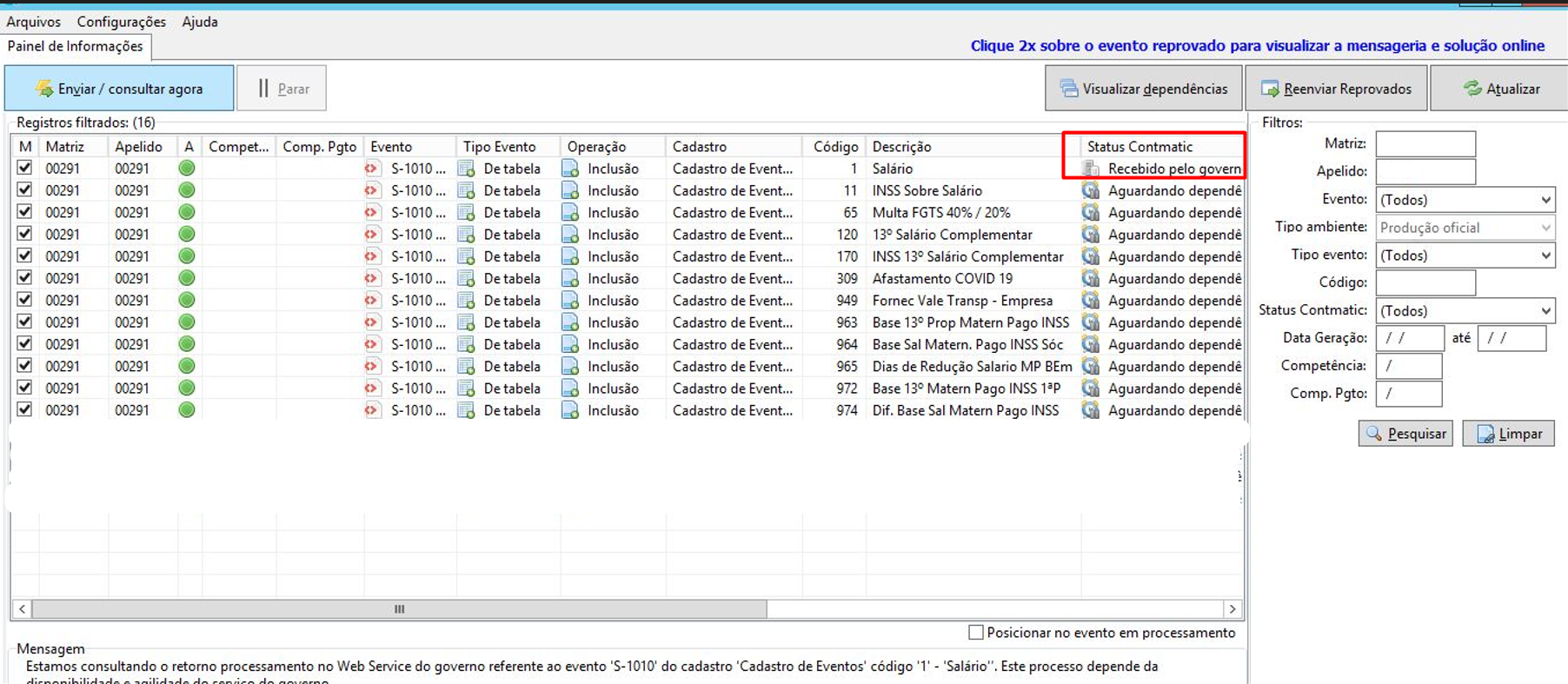The image size is (1568, 684).
Task: Click the Aguardando status icon in INSS Sobre Salário row
Action: click(x=1091, y=190)
